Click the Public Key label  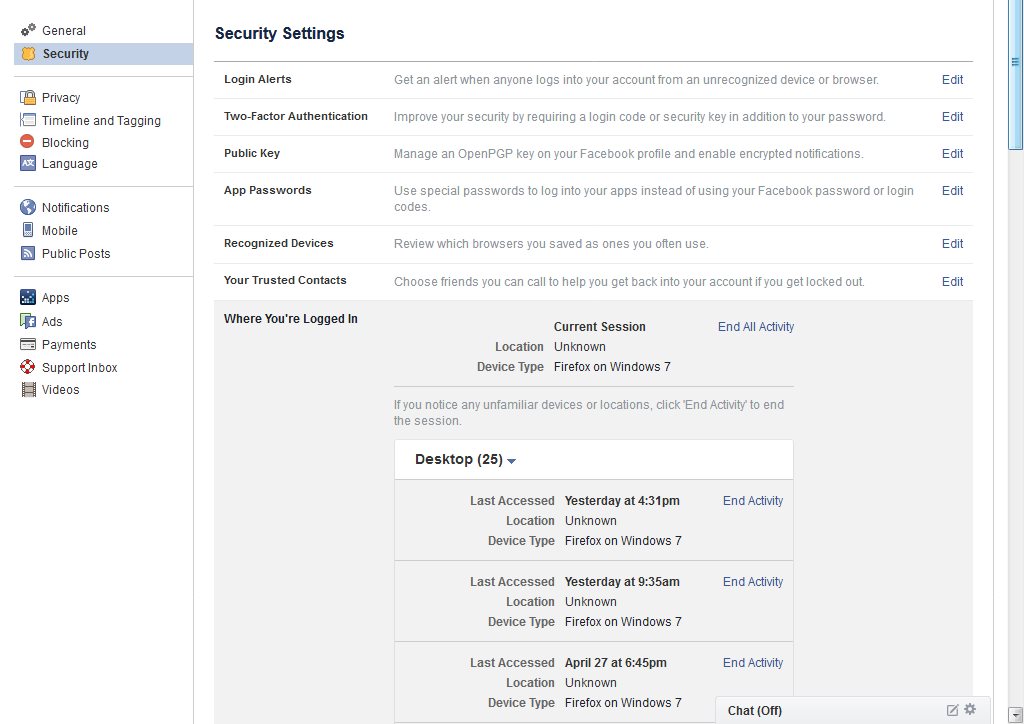click(251, 153)
